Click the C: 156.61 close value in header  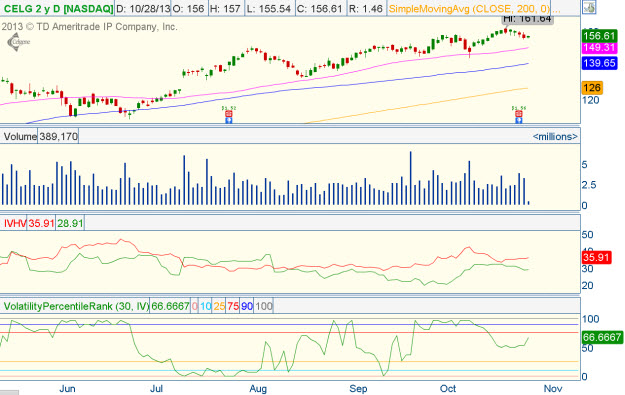320,8
